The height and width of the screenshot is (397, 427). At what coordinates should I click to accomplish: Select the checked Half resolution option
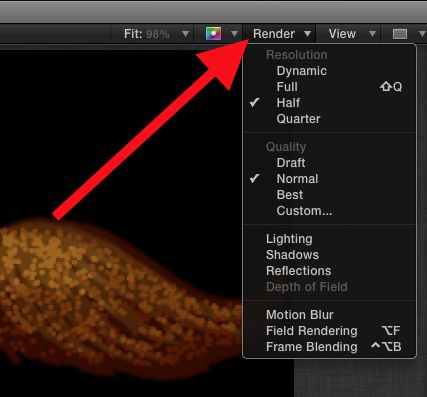pyautogui.click(x=329, y=103)
